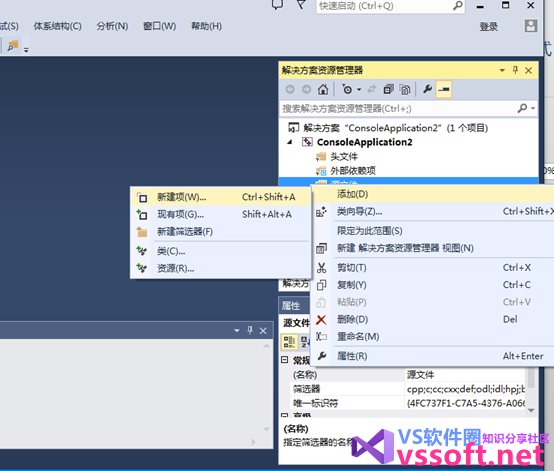Click 剪切(T) in context menu

point(432,267)
